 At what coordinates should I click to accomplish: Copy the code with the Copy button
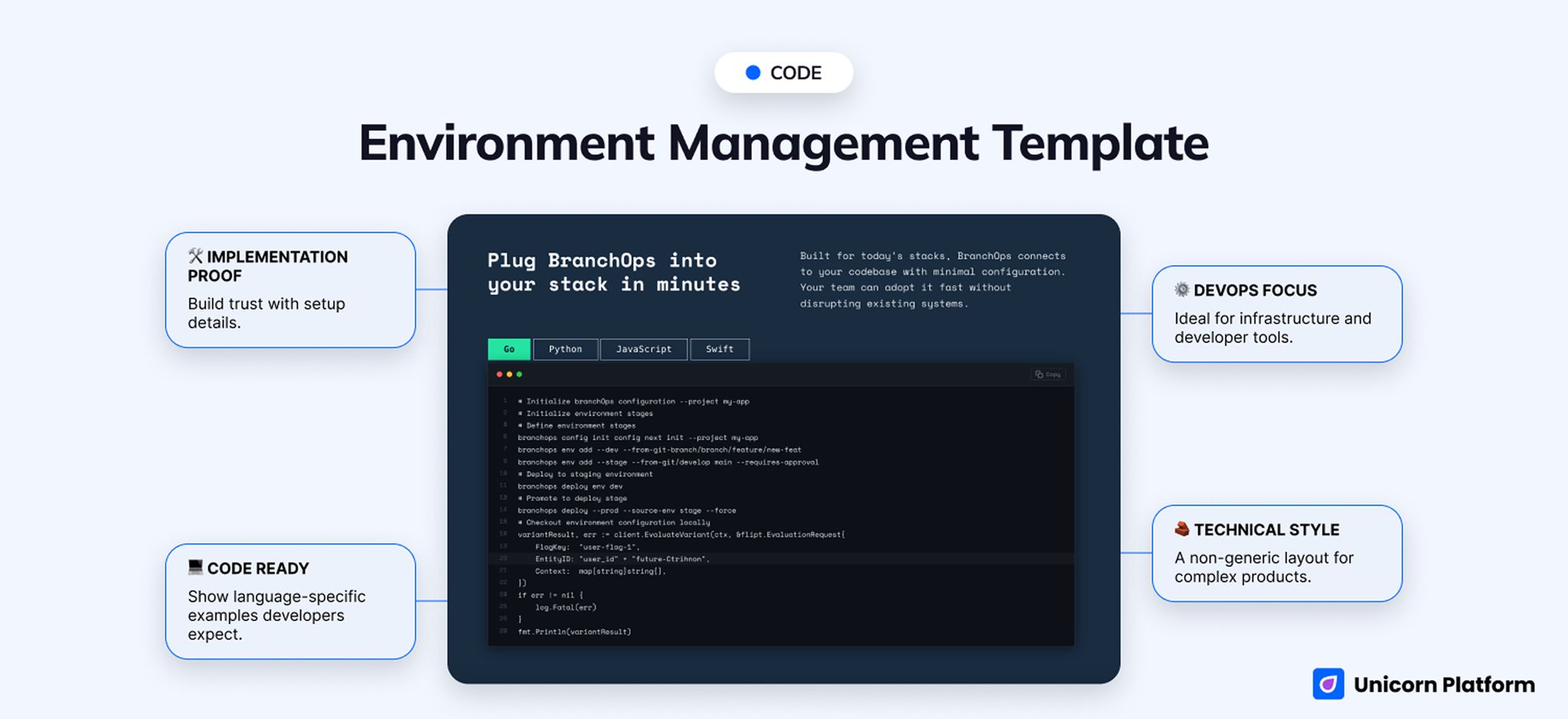[1048, 374]
